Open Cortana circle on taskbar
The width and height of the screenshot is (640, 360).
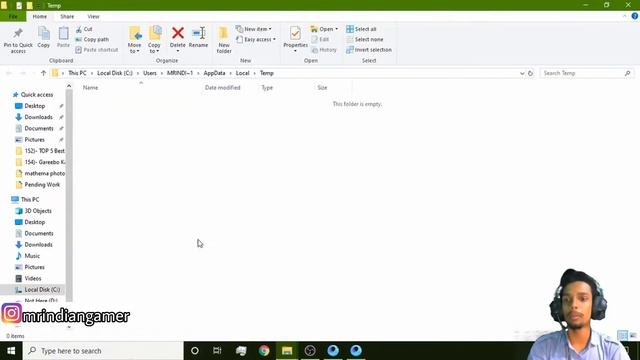pos(195,351)
